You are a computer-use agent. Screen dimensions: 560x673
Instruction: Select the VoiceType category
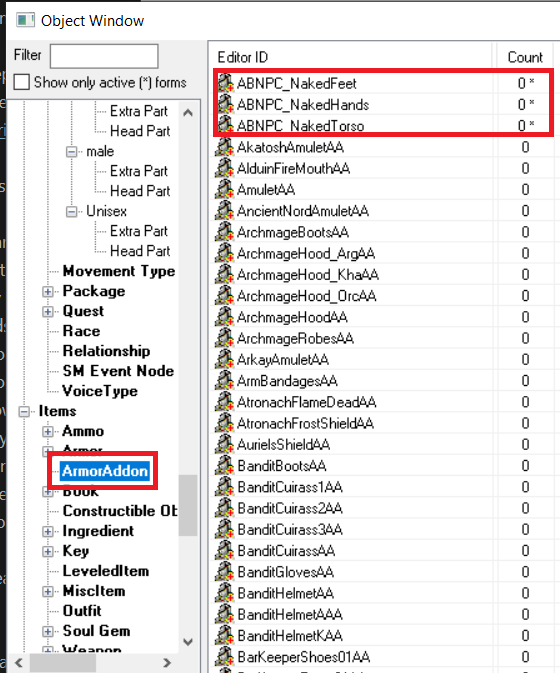coord(100,391)
